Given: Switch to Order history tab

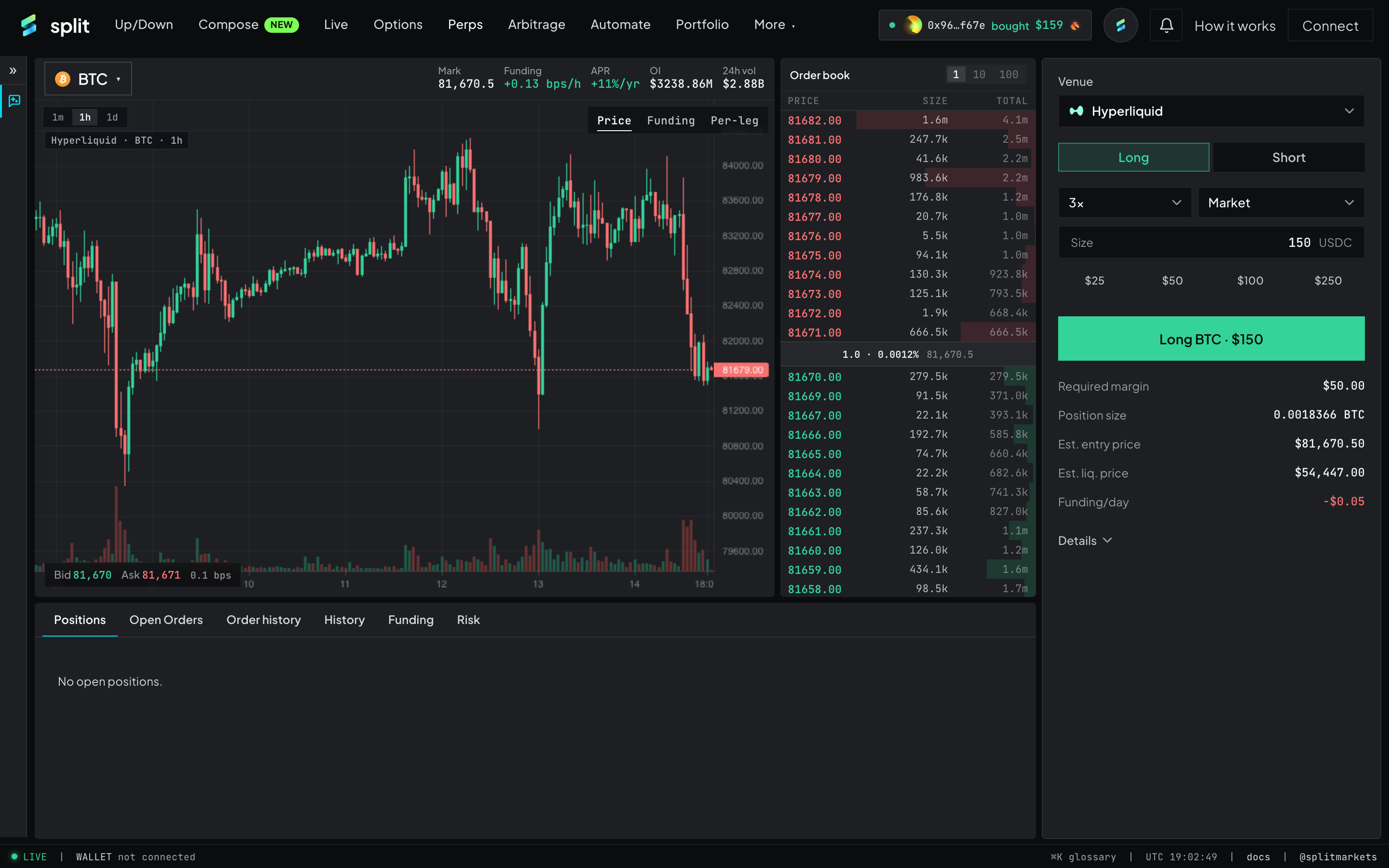Looking at the screenshot, I should click(263, 620).
